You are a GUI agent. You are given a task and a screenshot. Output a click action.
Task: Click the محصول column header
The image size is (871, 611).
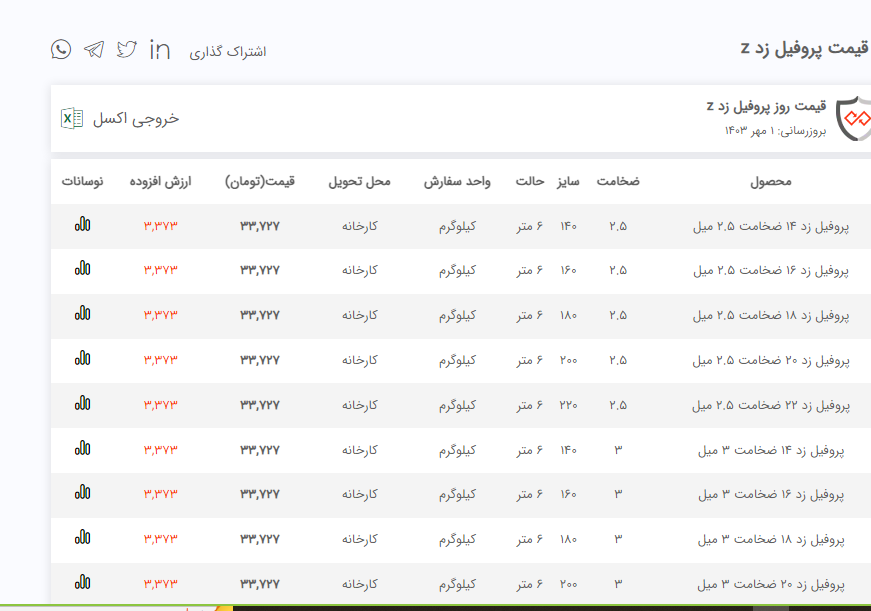click(771, 182)
